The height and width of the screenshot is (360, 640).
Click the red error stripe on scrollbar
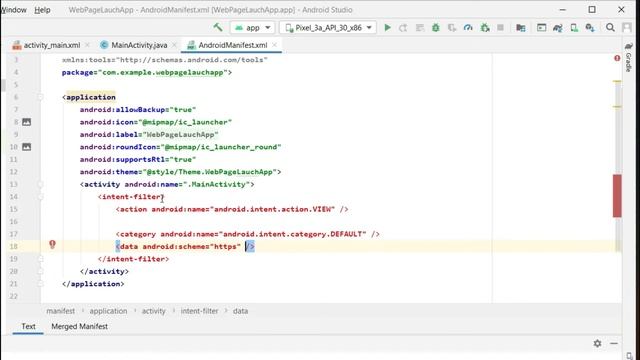pos(617,196)
